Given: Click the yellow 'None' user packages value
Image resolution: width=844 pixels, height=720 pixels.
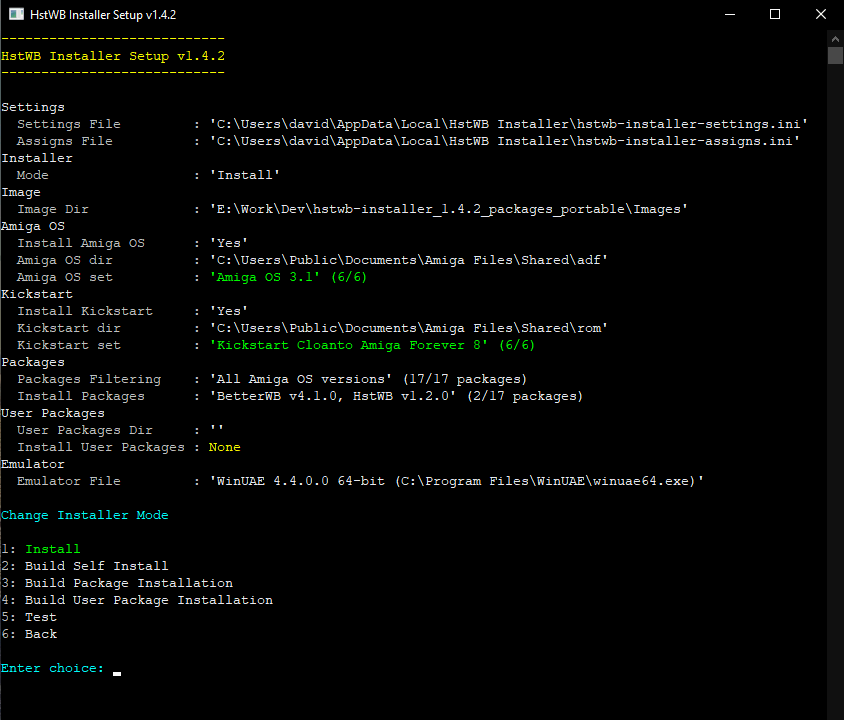Looking at the screenshot, I should tap(224, 447).
